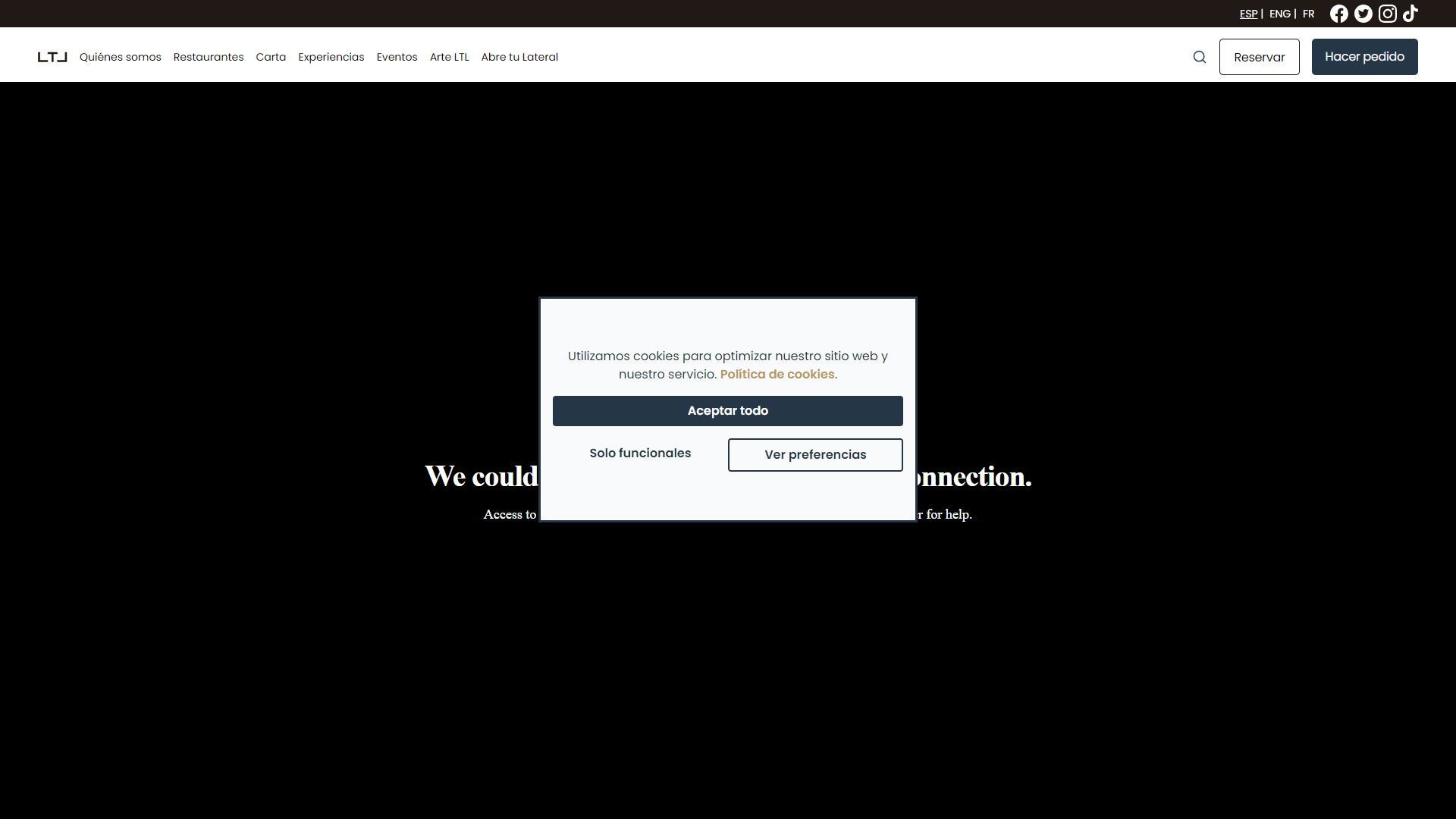Accept all cookies with Aceptar todo
The width and height of the screenshot is (1456, 819).
[x=727, y=410]
